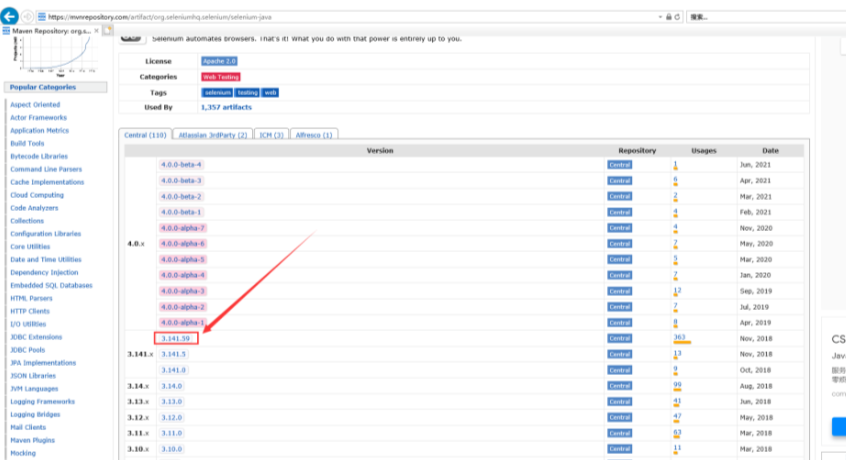The height and width of the screenshot is (460, 846).
Task: Open a new browser tab button
Action: tap(108, 31)
